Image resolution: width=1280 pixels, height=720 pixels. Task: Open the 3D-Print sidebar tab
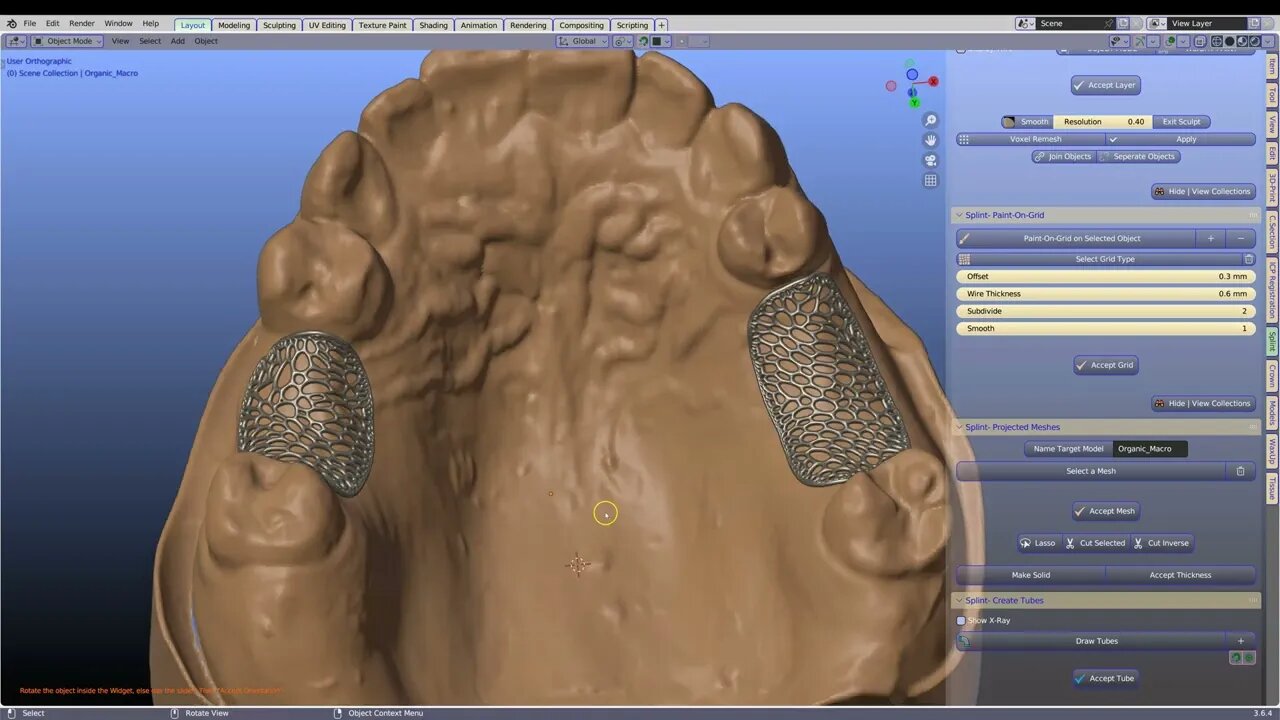coord(1272,187)
